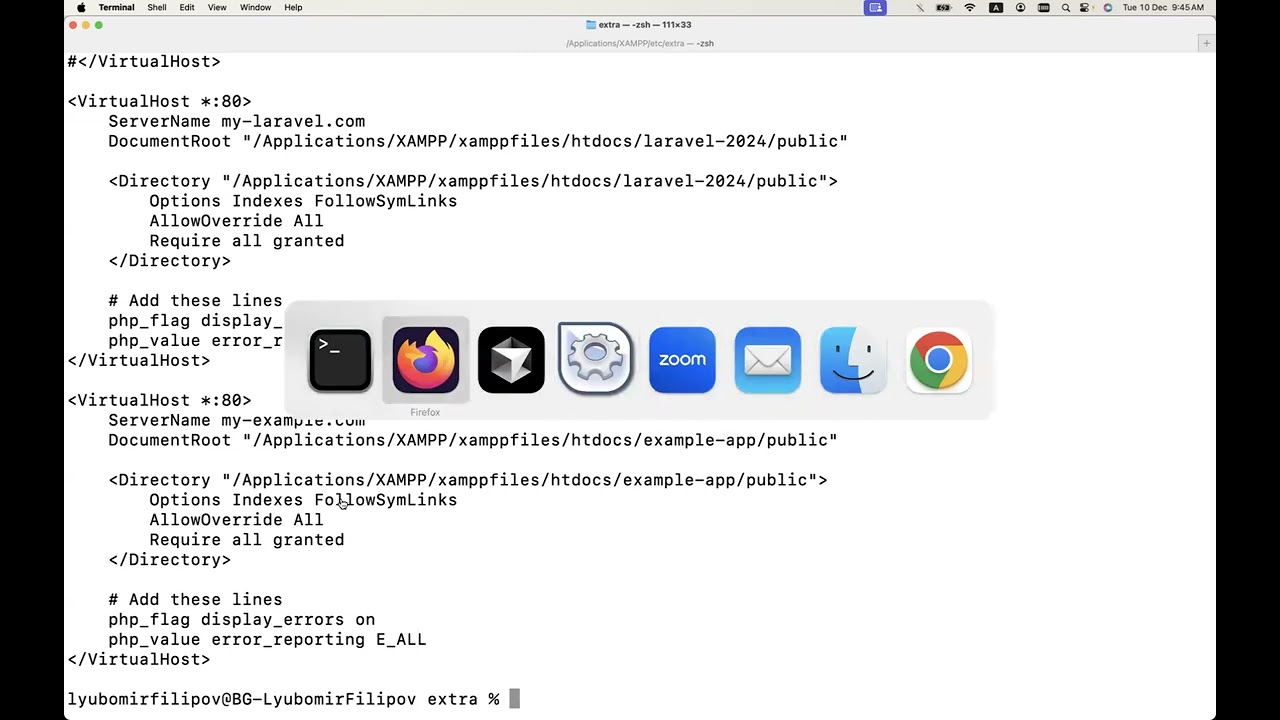Click the example-app DocumentRoot line
Image resolution: width=1280 pixels, height=720 pixels.
pyautogui.click(x=473, y=440)
